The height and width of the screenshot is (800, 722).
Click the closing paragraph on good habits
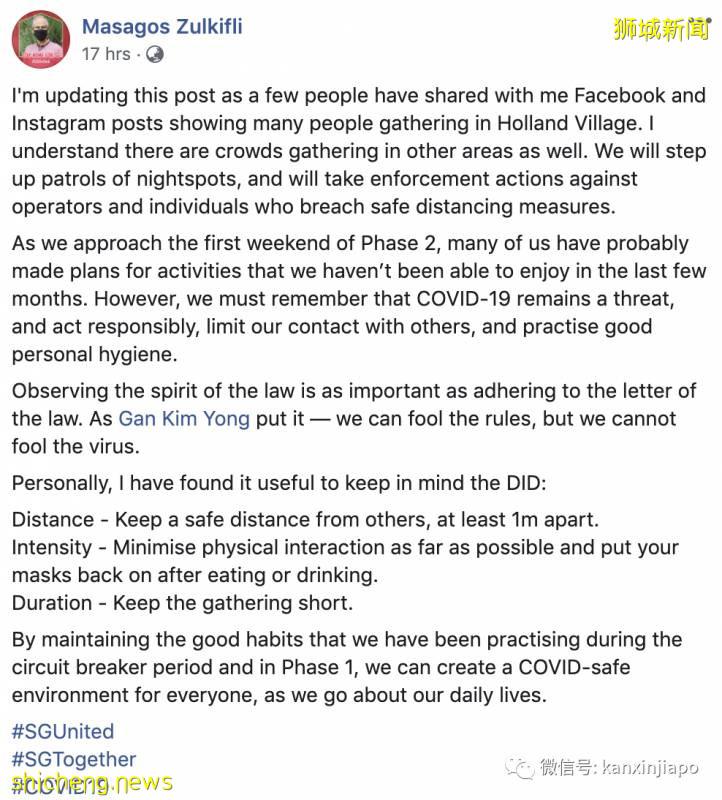(347, 667)
